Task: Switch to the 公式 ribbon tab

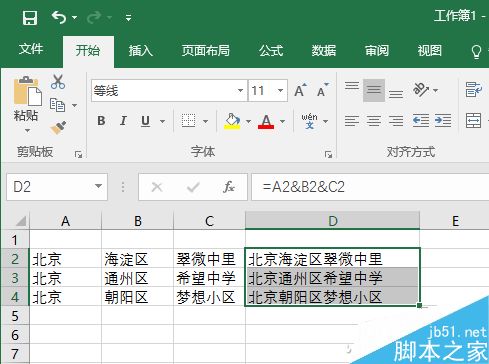Action: click(x=271, y=51)
